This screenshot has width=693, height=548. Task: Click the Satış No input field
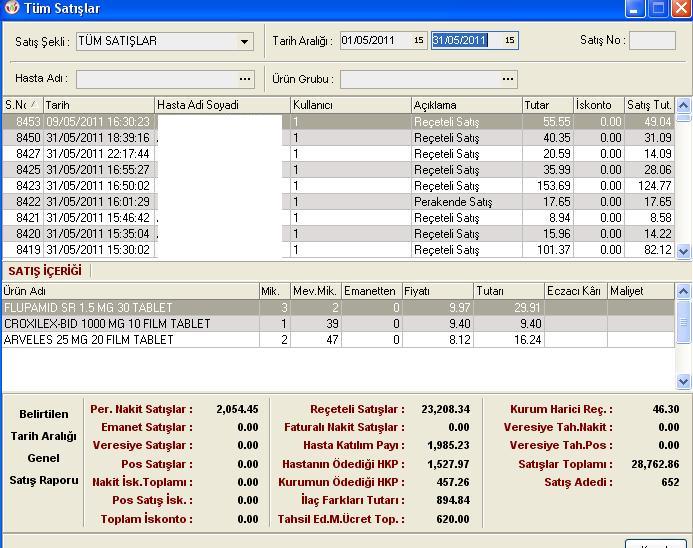point(652,41)
